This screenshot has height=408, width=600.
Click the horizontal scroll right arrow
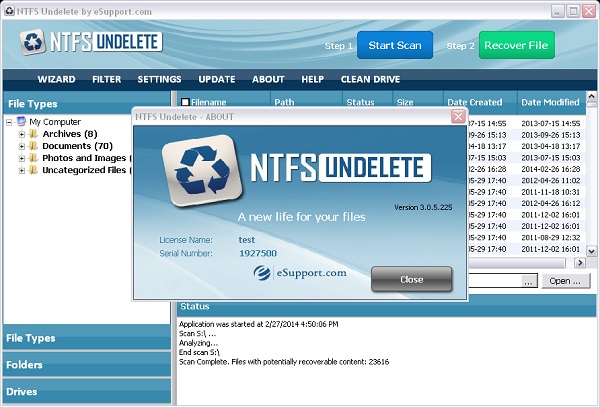(580, 263)
